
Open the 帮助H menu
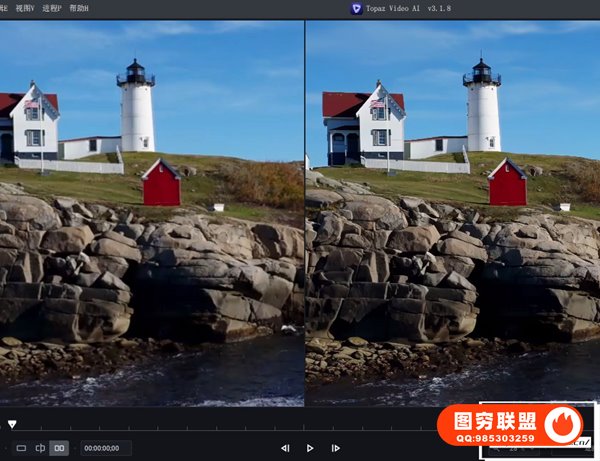79,8
